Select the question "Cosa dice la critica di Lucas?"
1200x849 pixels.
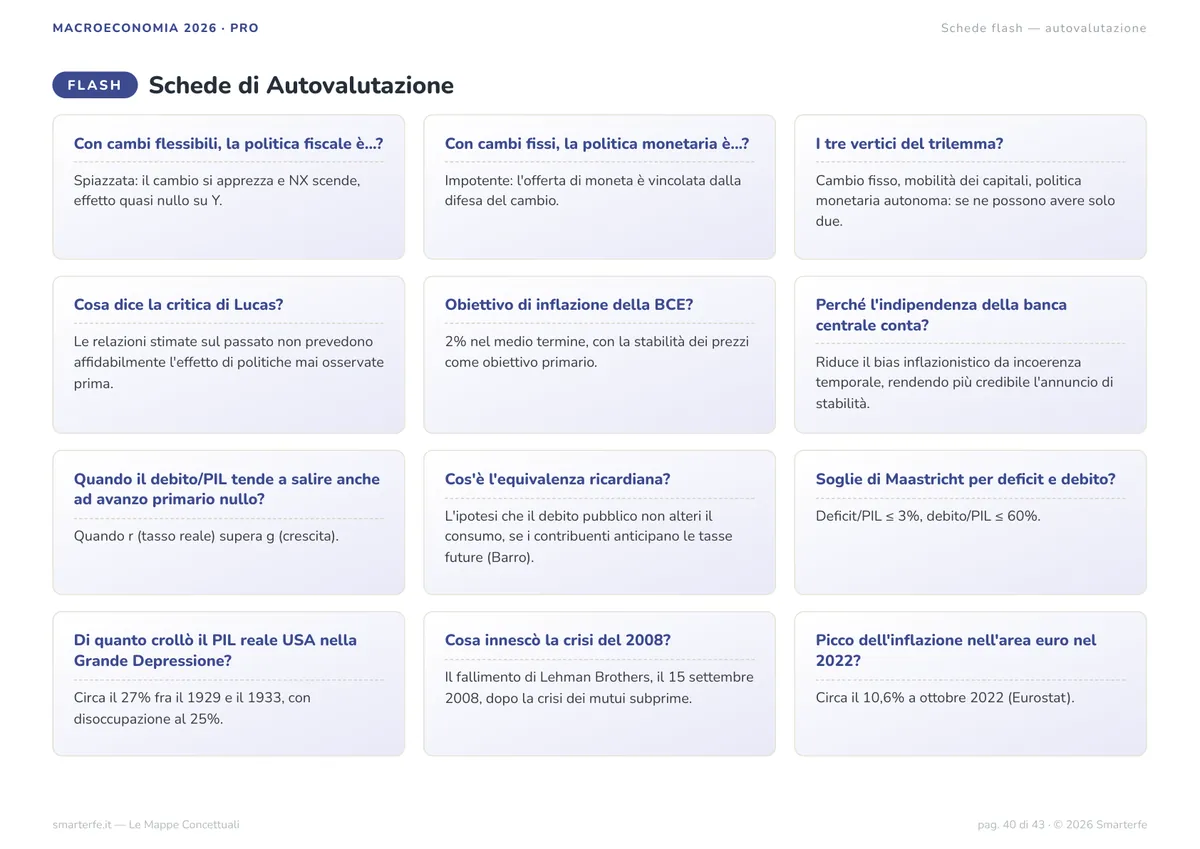point(179,305)
